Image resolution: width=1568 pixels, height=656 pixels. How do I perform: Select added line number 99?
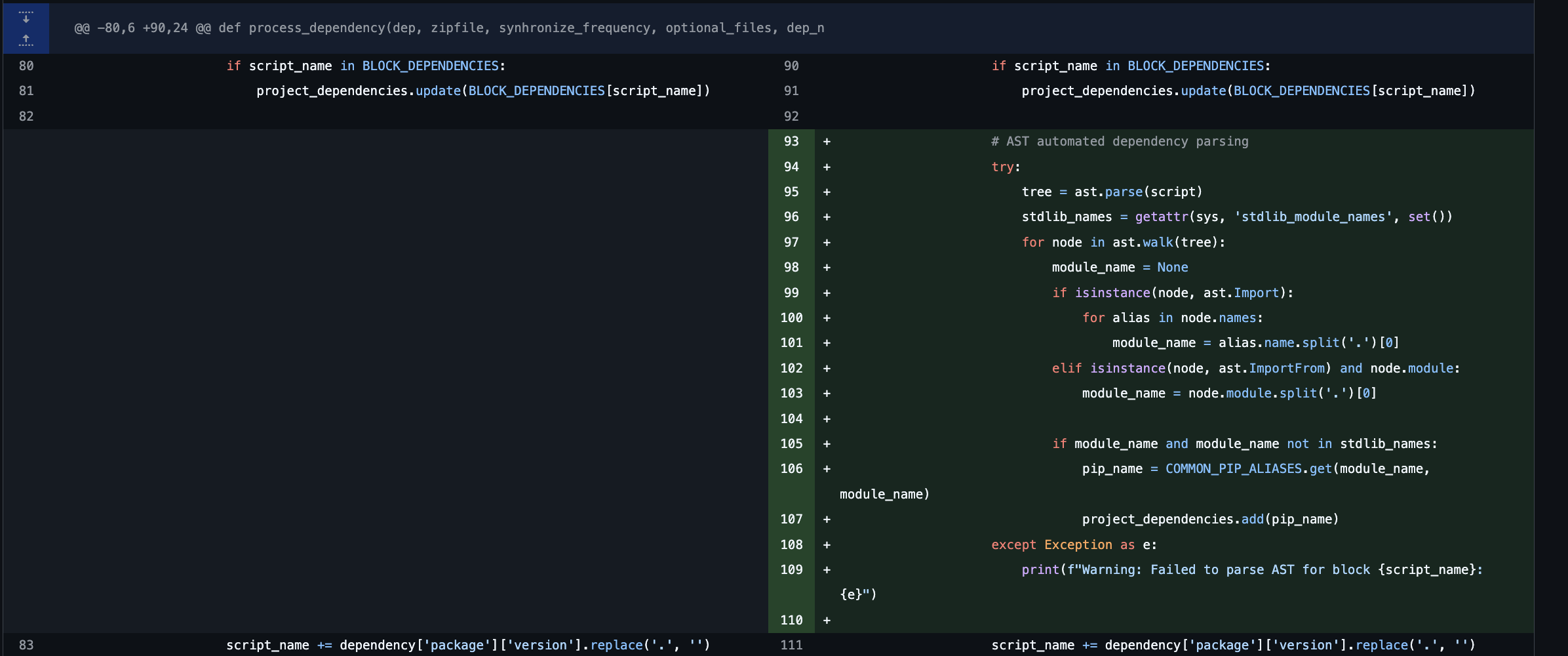coord(791,293)
